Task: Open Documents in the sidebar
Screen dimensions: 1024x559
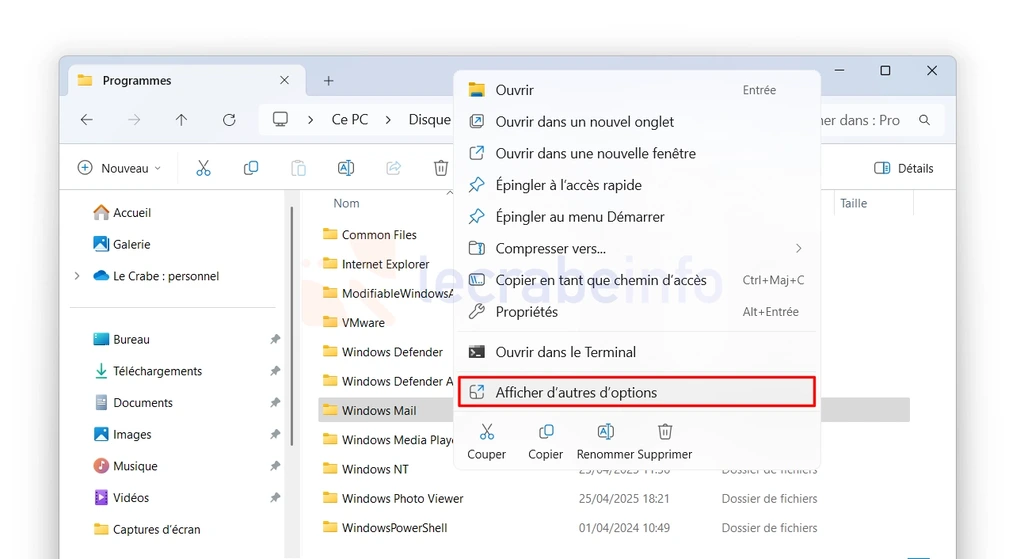Action: tap(133, 402)
